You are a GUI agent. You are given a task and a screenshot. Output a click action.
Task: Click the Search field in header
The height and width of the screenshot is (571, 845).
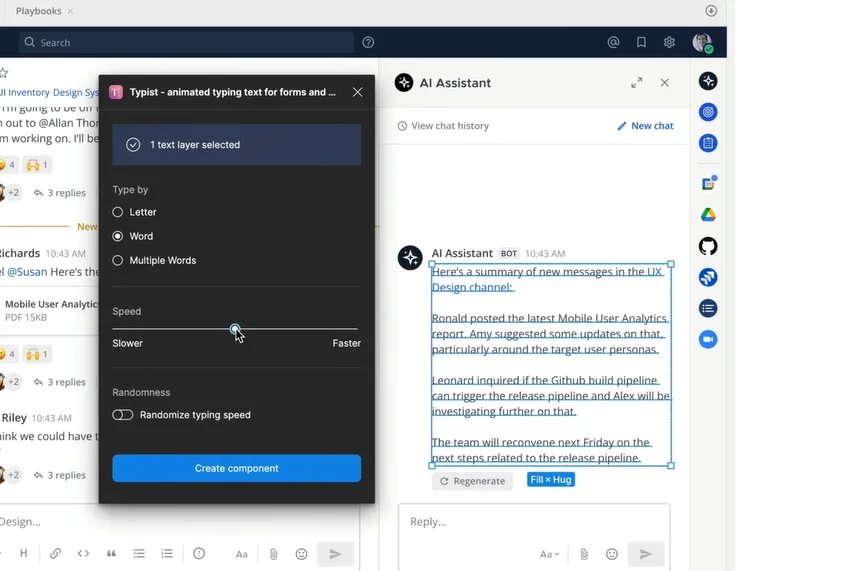(186, 42)
